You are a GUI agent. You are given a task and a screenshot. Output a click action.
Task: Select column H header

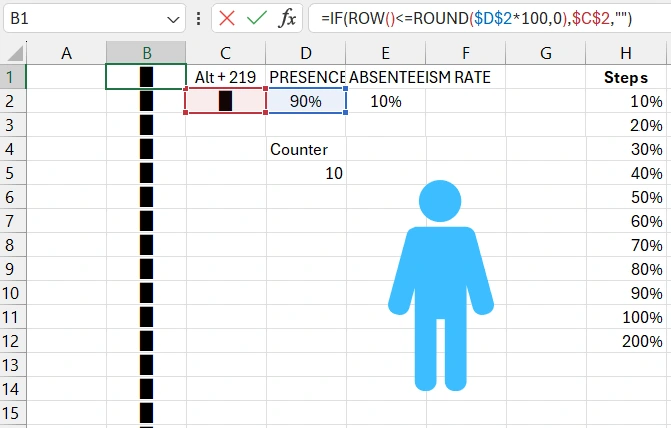point(625,53)
